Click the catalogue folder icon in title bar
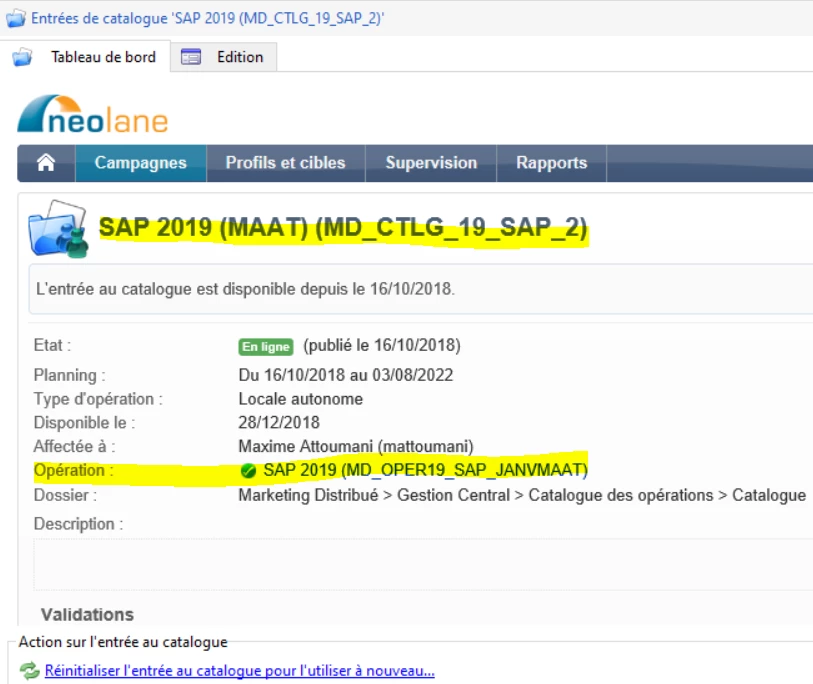 tap(16, 18)
